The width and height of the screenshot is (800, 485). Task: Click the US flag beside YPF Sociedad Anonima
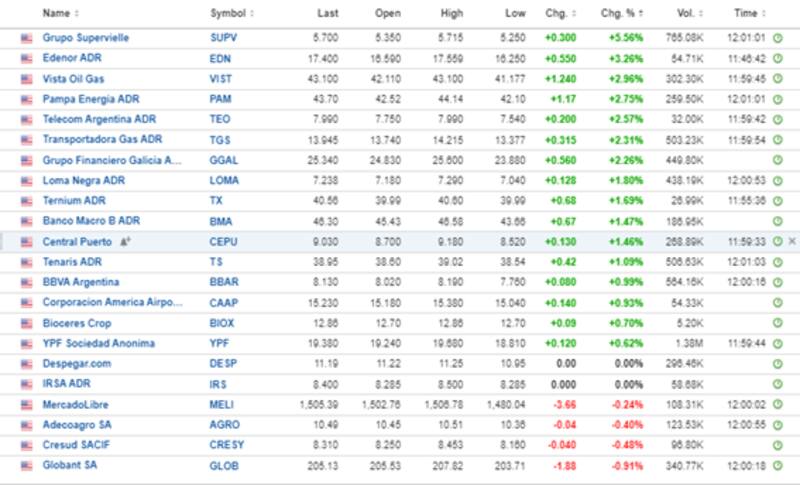27,344
